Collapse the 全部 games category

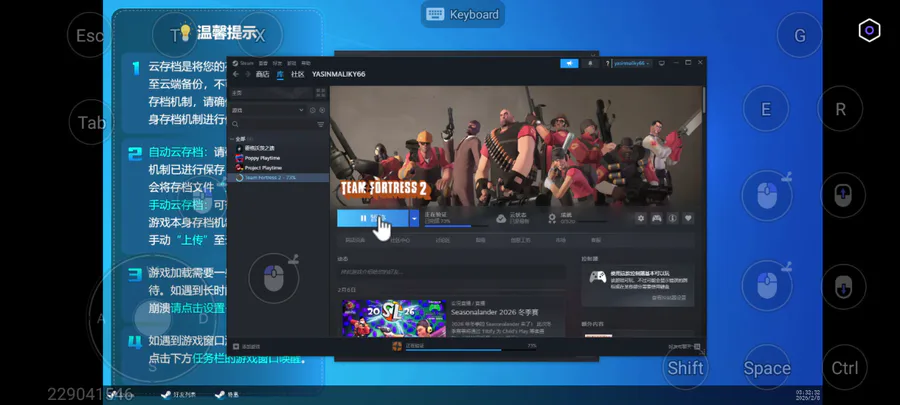coord(241,139)
